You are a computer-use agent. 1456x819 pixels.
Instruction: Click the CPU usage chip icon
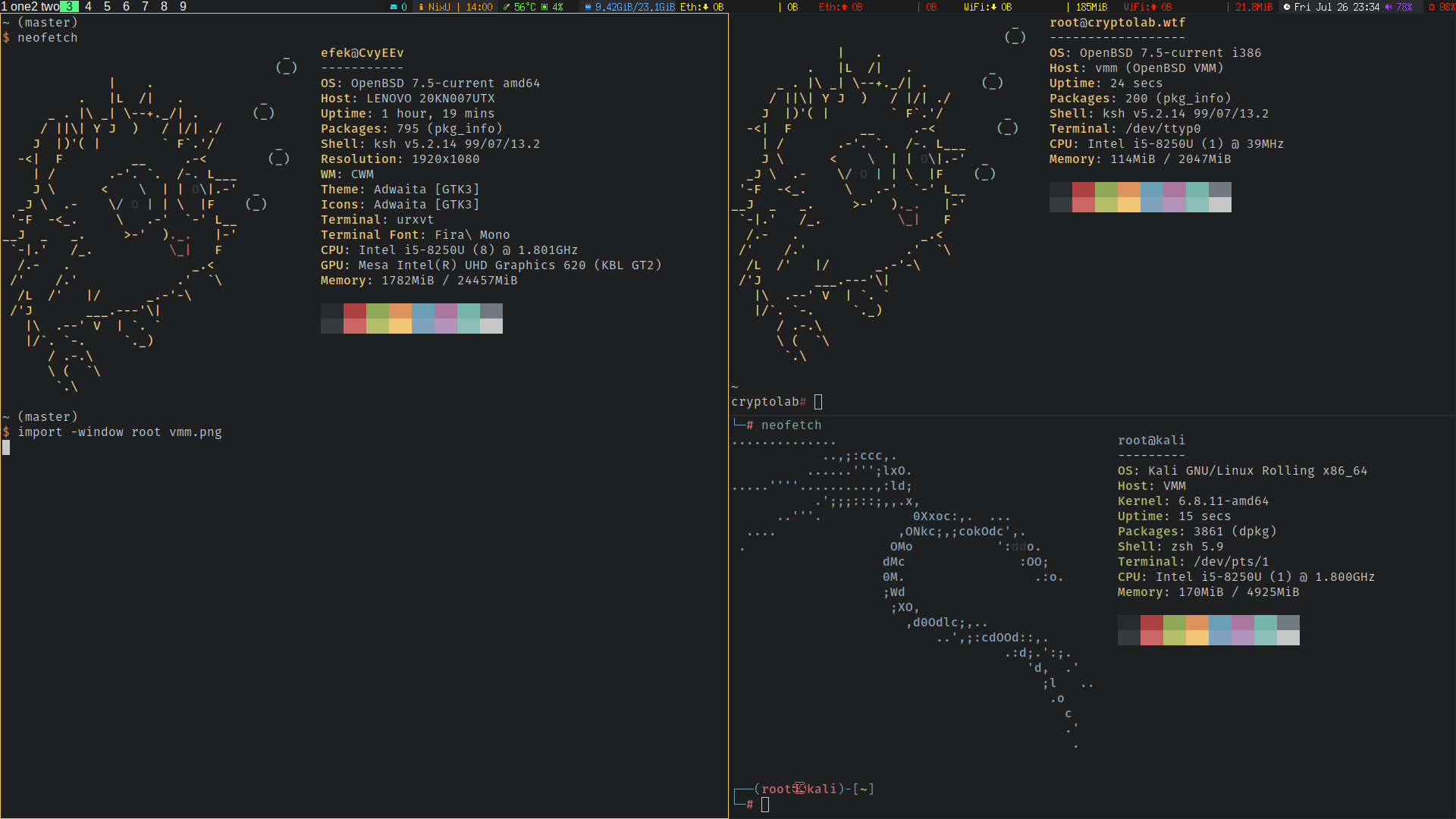click(544, 7)
